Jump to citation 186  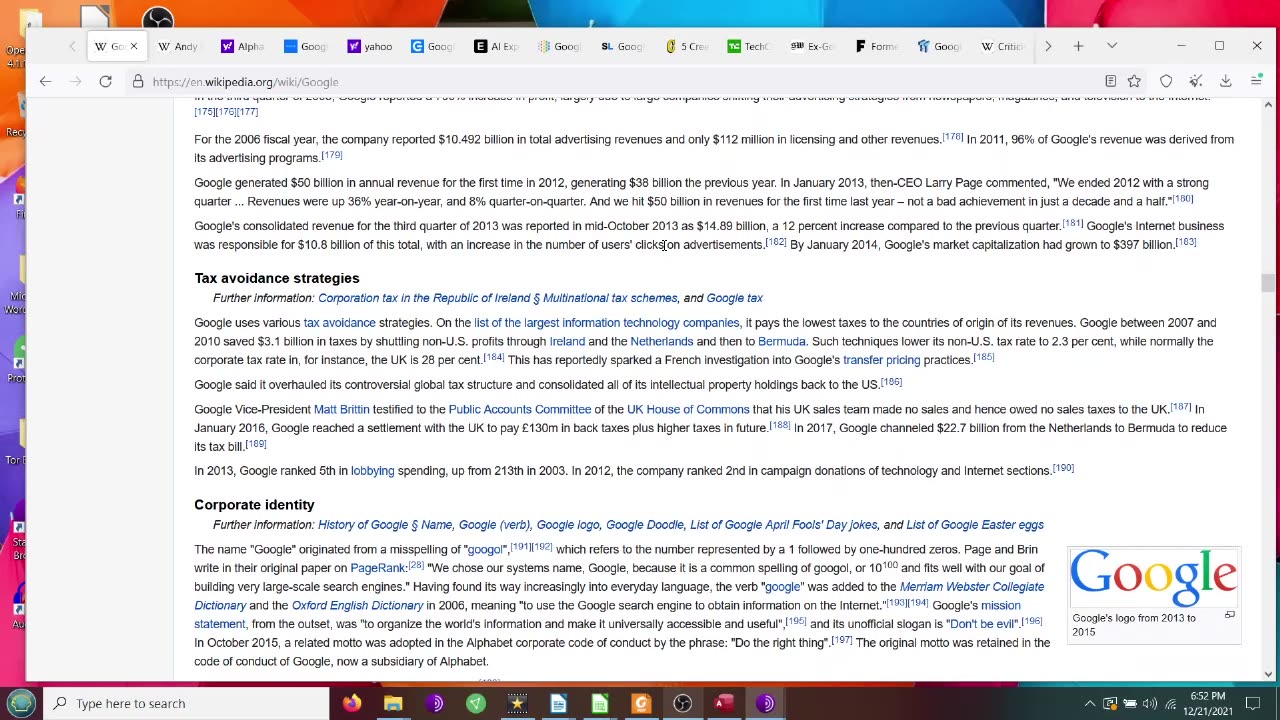891,382
